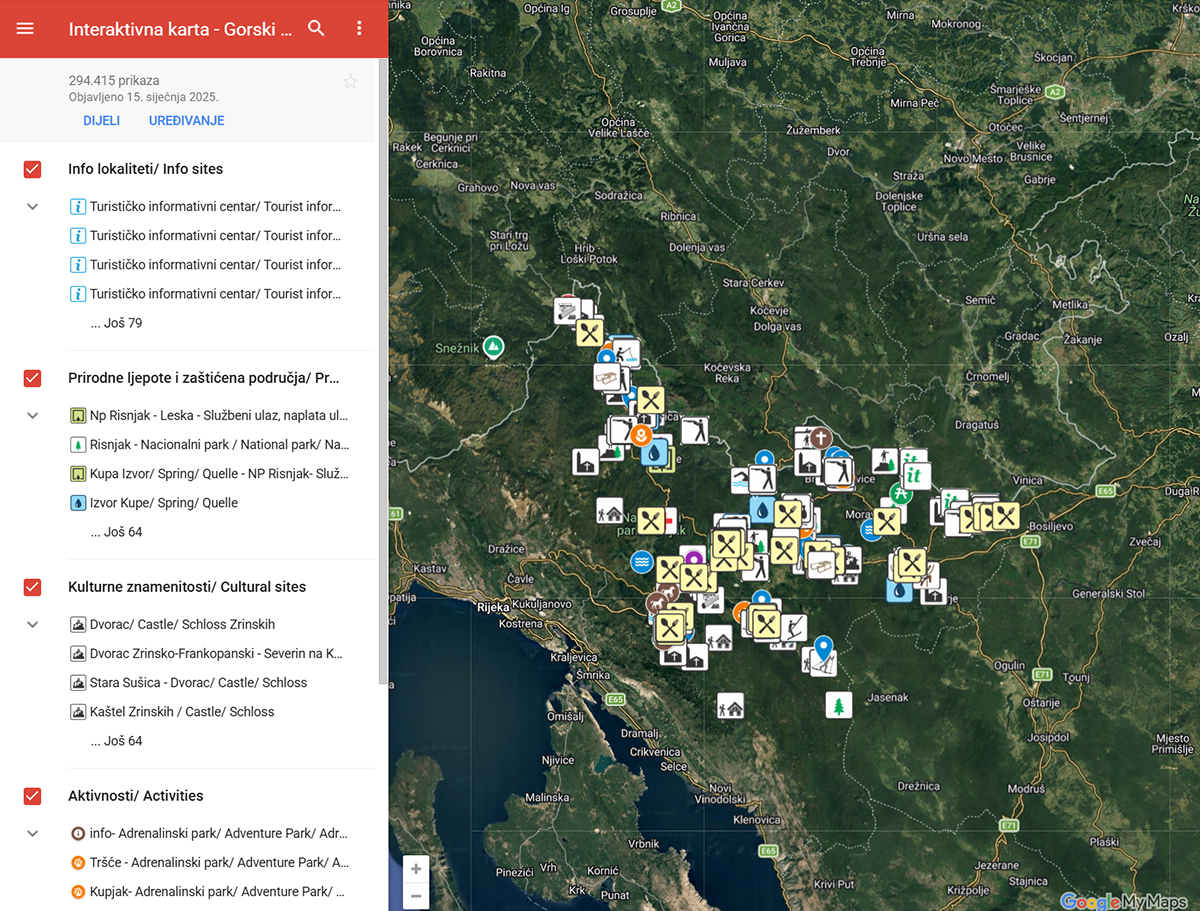Star this map with the star icon
This screenshot has width=1200, height=911.
[350, 82]
